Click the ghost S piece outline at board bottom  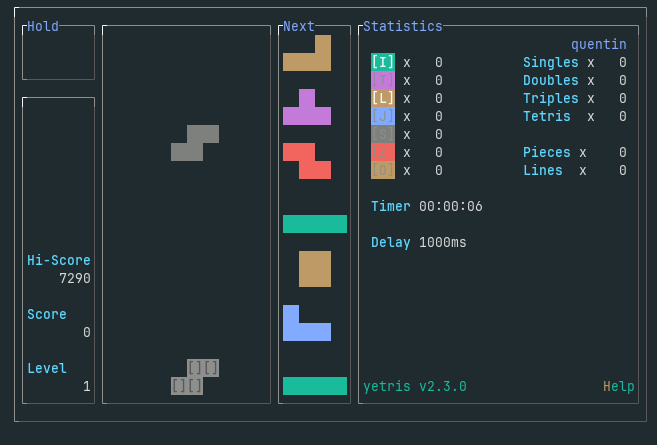(x=195, y=377)
